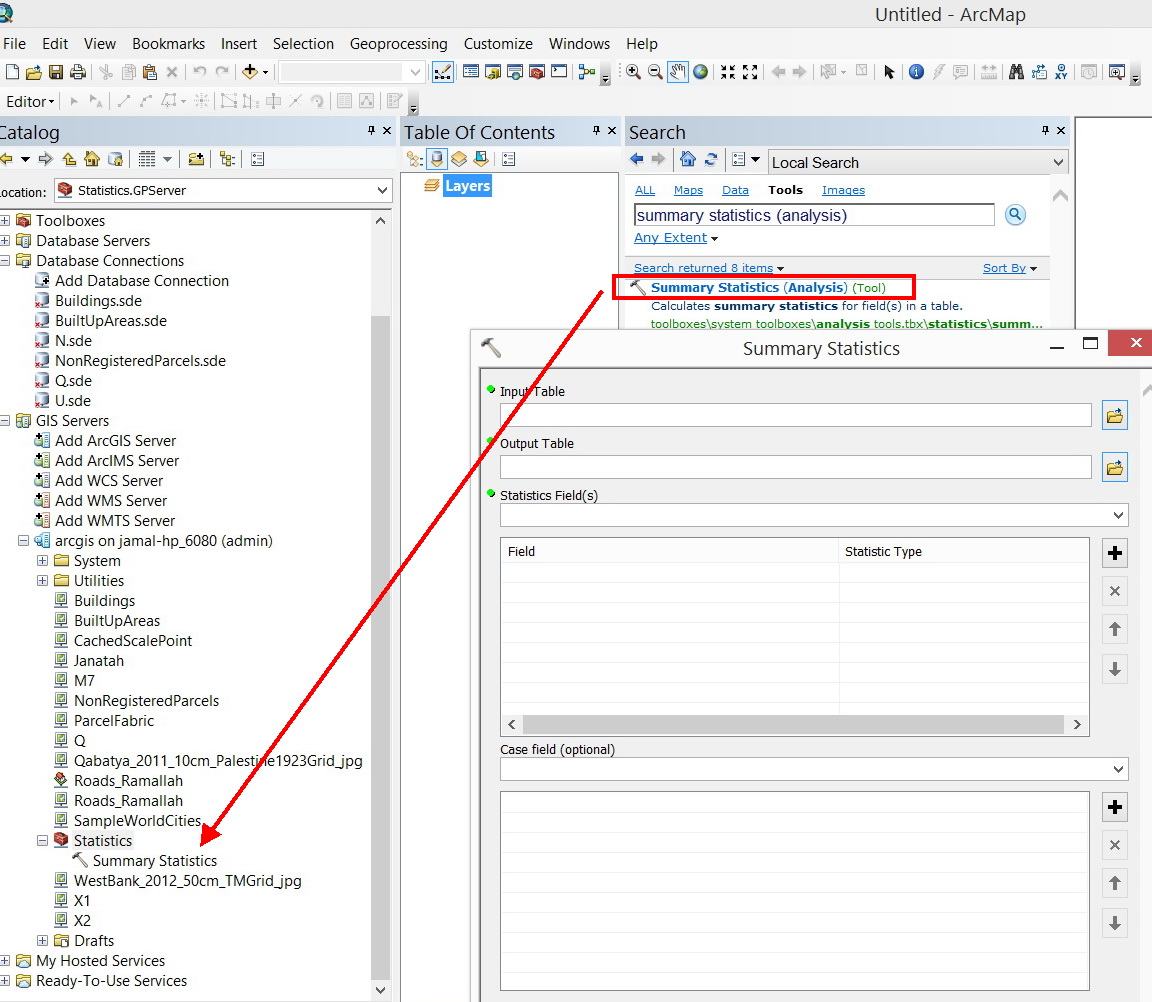Open the Catalog Location dropdown
Screen dimensions: 1152x1002
click(x=382, y=190)
